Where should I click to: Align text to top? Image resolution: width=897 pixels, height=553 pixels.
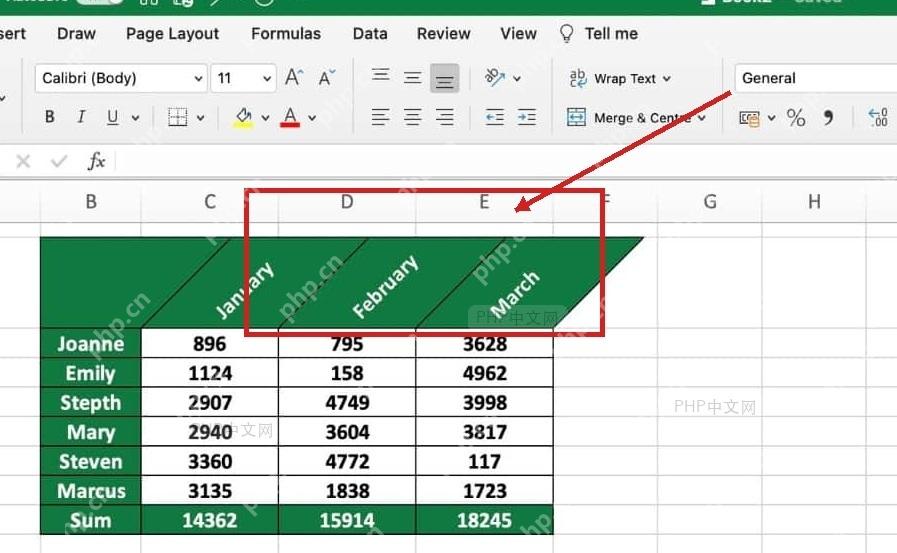click(x=381, y=75)
